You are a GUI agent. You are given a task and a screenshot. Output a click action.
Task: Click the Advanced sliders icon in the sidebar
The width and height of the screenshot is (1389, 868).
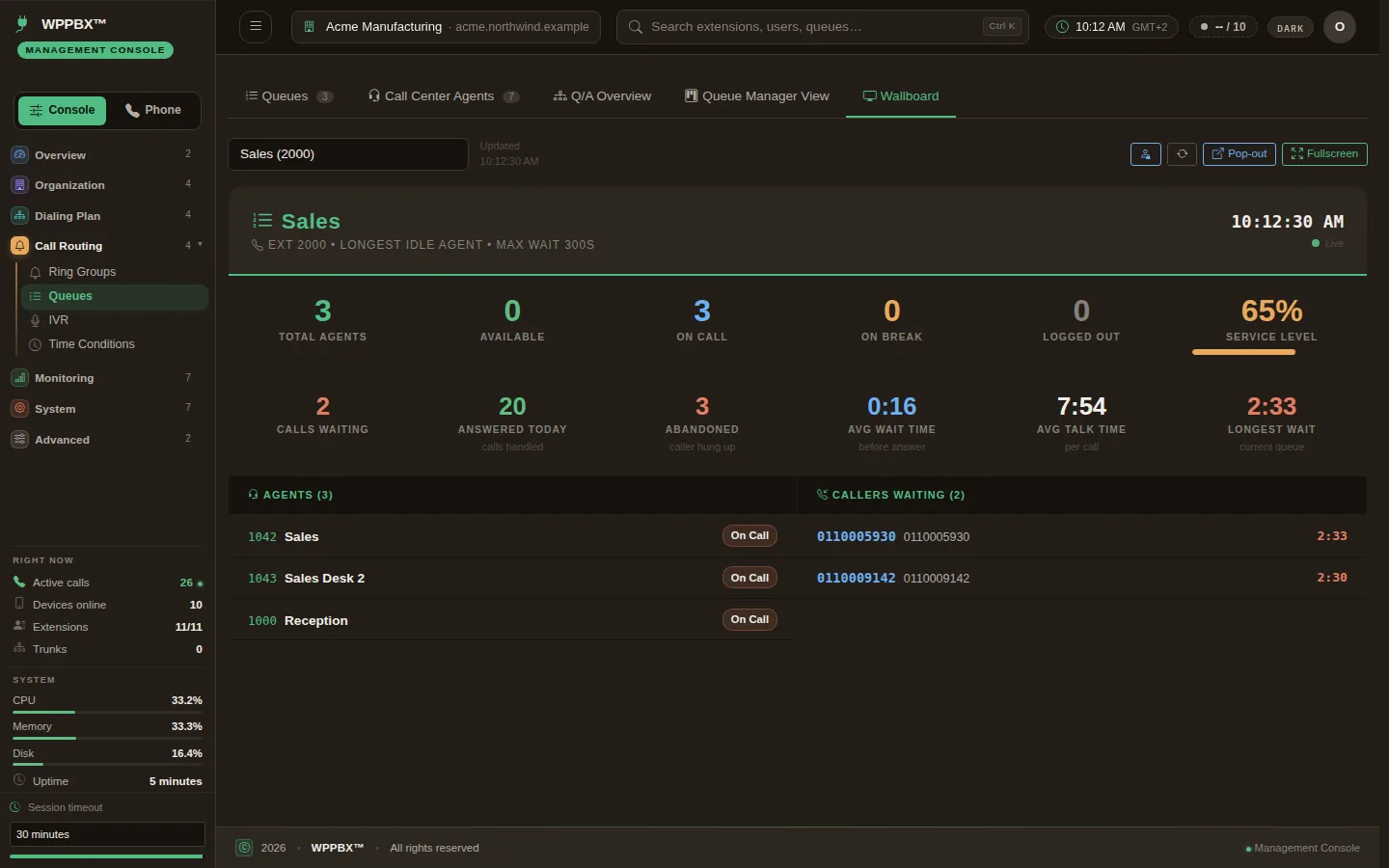[19, 440]
